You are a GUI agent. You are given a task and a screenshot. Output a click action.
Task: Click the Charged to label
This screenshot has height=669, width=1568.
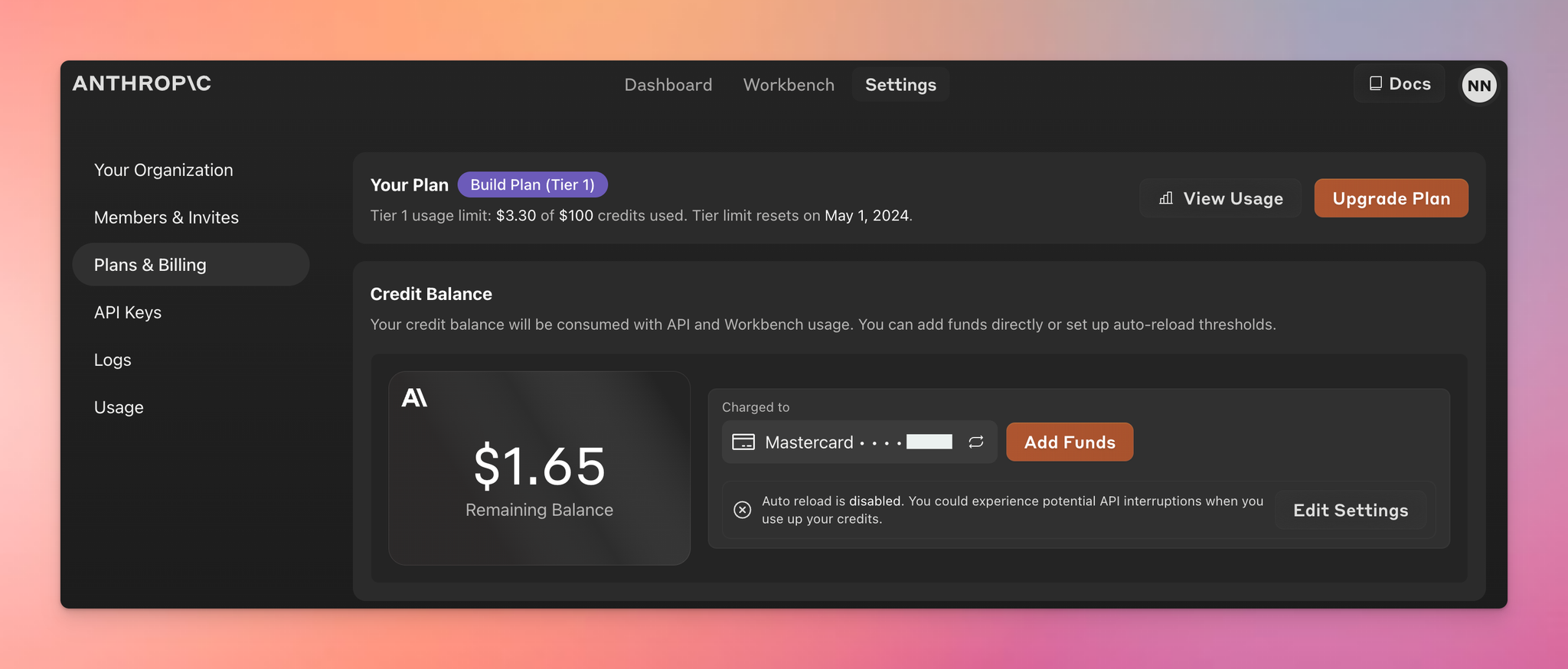tap(756, 407)
